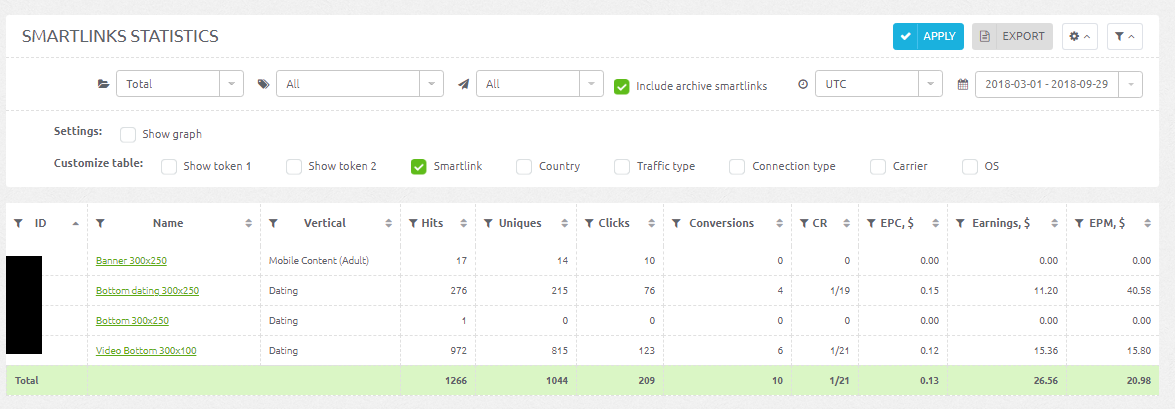Open the gear settings toggle button
1175x409 pixels.
click(1080, 36)
